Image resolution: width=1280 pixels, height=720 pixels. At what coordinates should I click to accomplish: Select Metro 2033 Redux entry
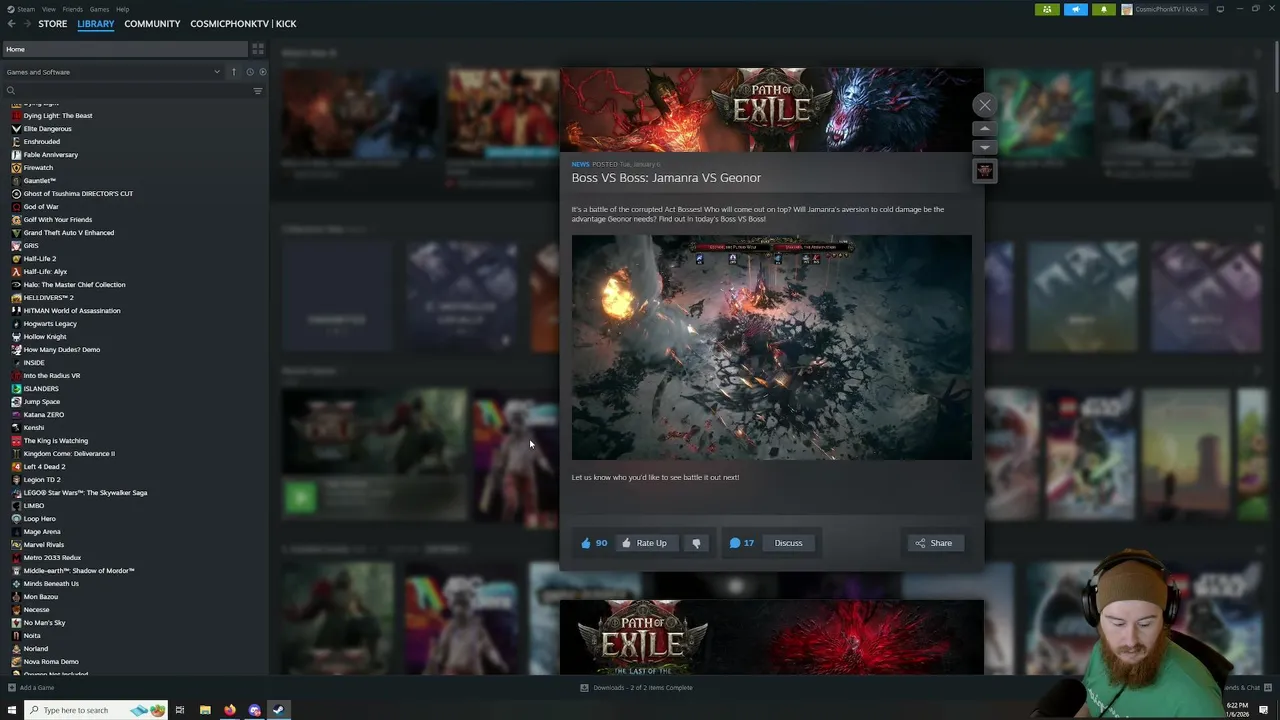coord(52,558)
